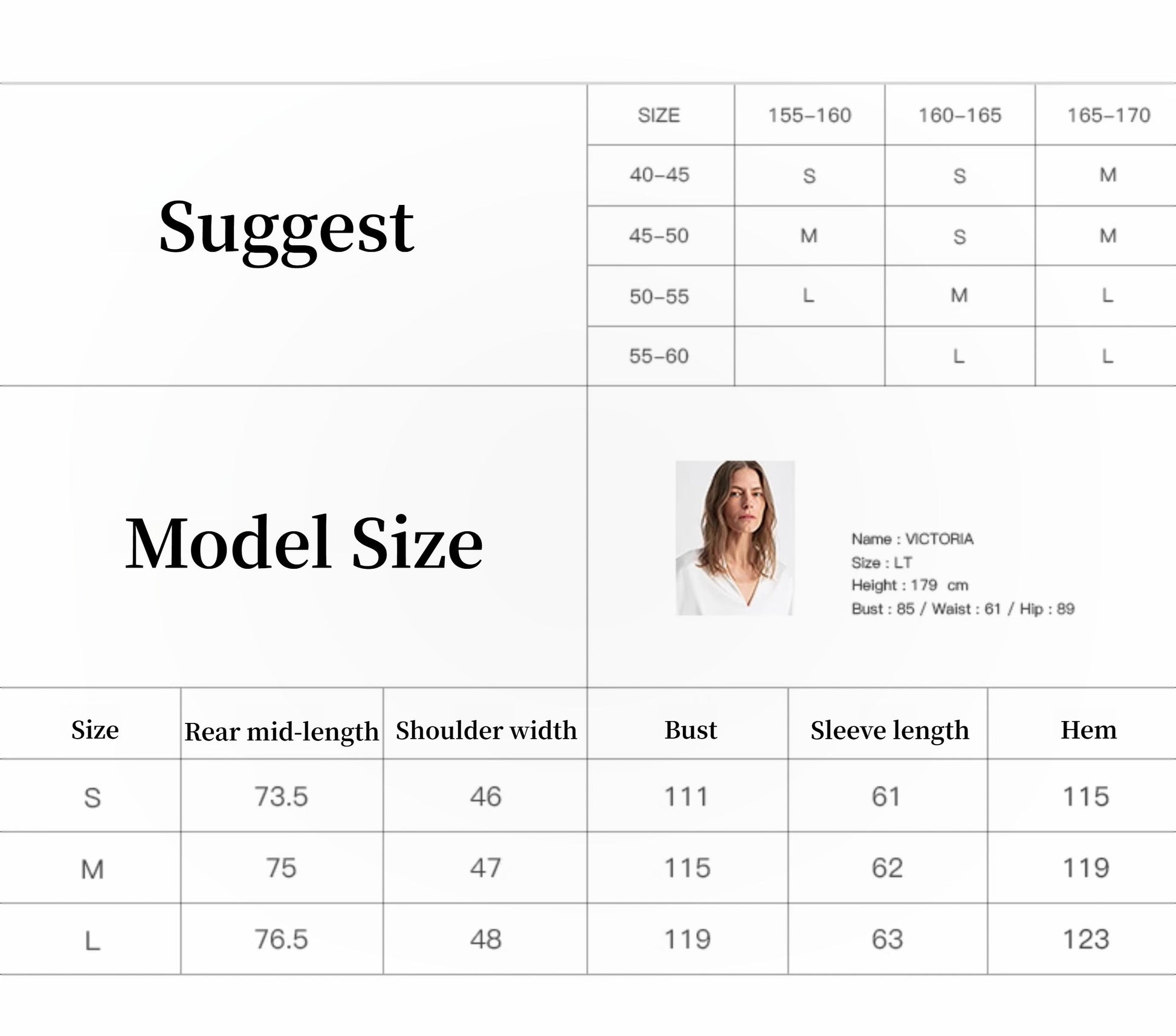Click the 'Rear mid-length' column header
The height and width of the screenshot is (1036, 1176).
point(282,731)
